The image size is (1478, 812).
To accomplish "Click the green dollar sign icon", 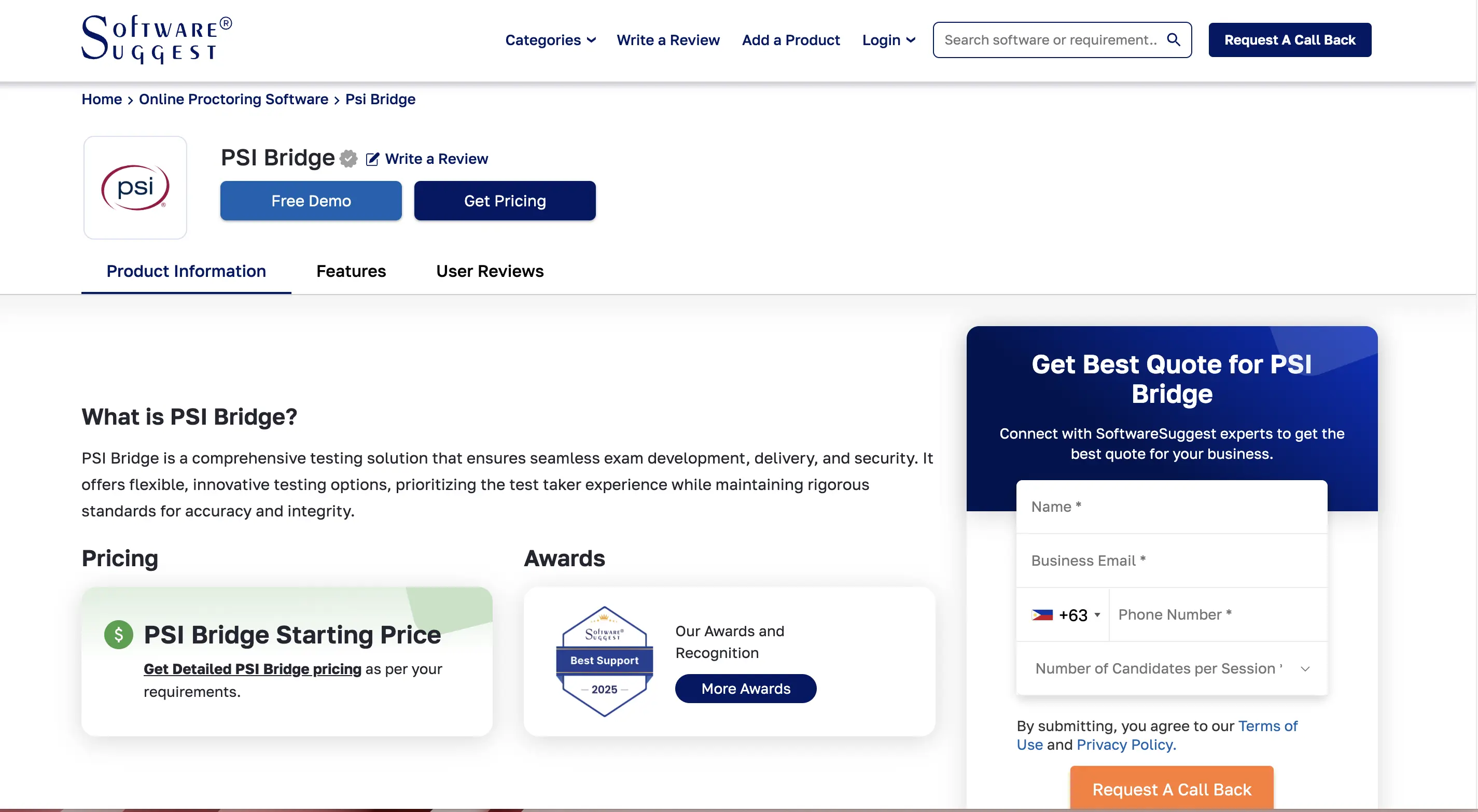I will (x=118, y=635).
